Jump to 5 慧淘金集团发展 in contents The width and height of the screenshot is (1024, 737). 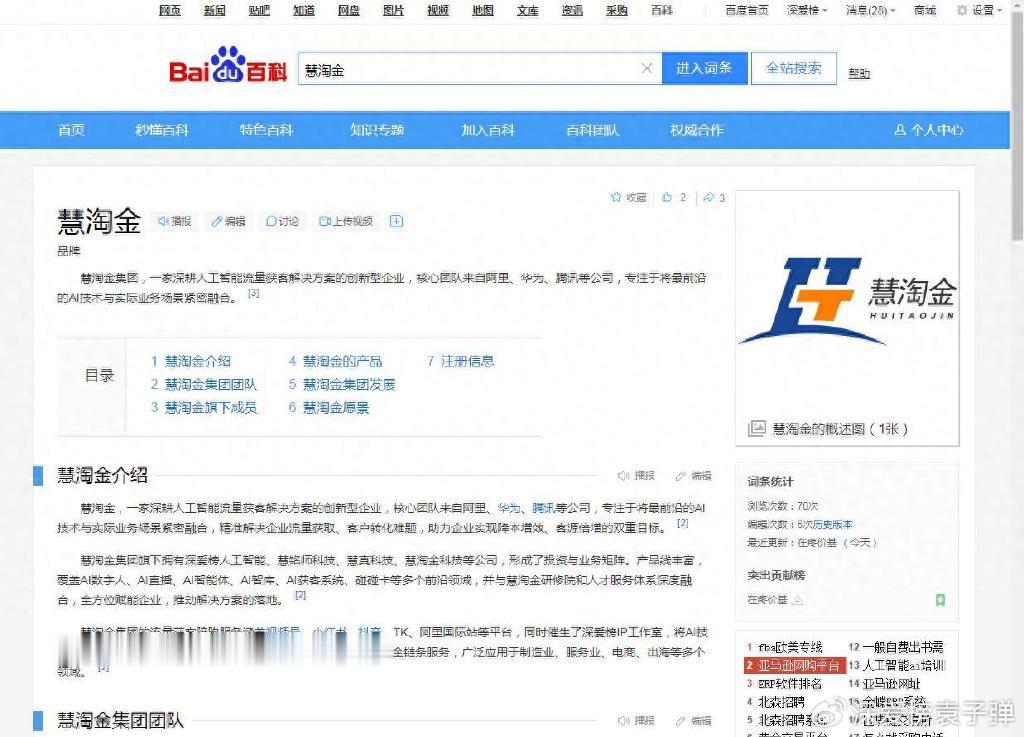click(x=342, y=384)
